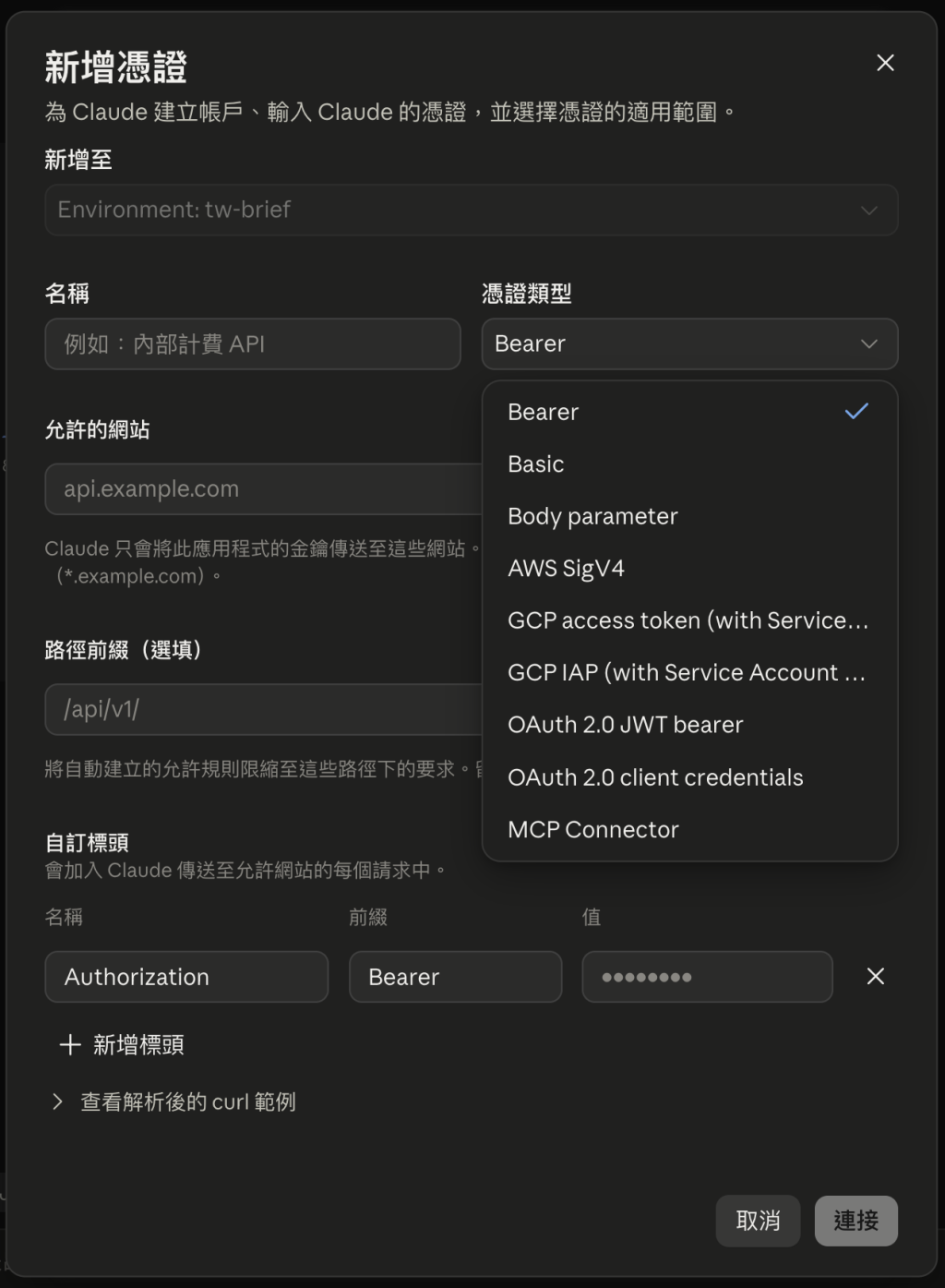Select AWS SigV4 credential type
Screen dimensions: 945x1288
coord(689,568)
